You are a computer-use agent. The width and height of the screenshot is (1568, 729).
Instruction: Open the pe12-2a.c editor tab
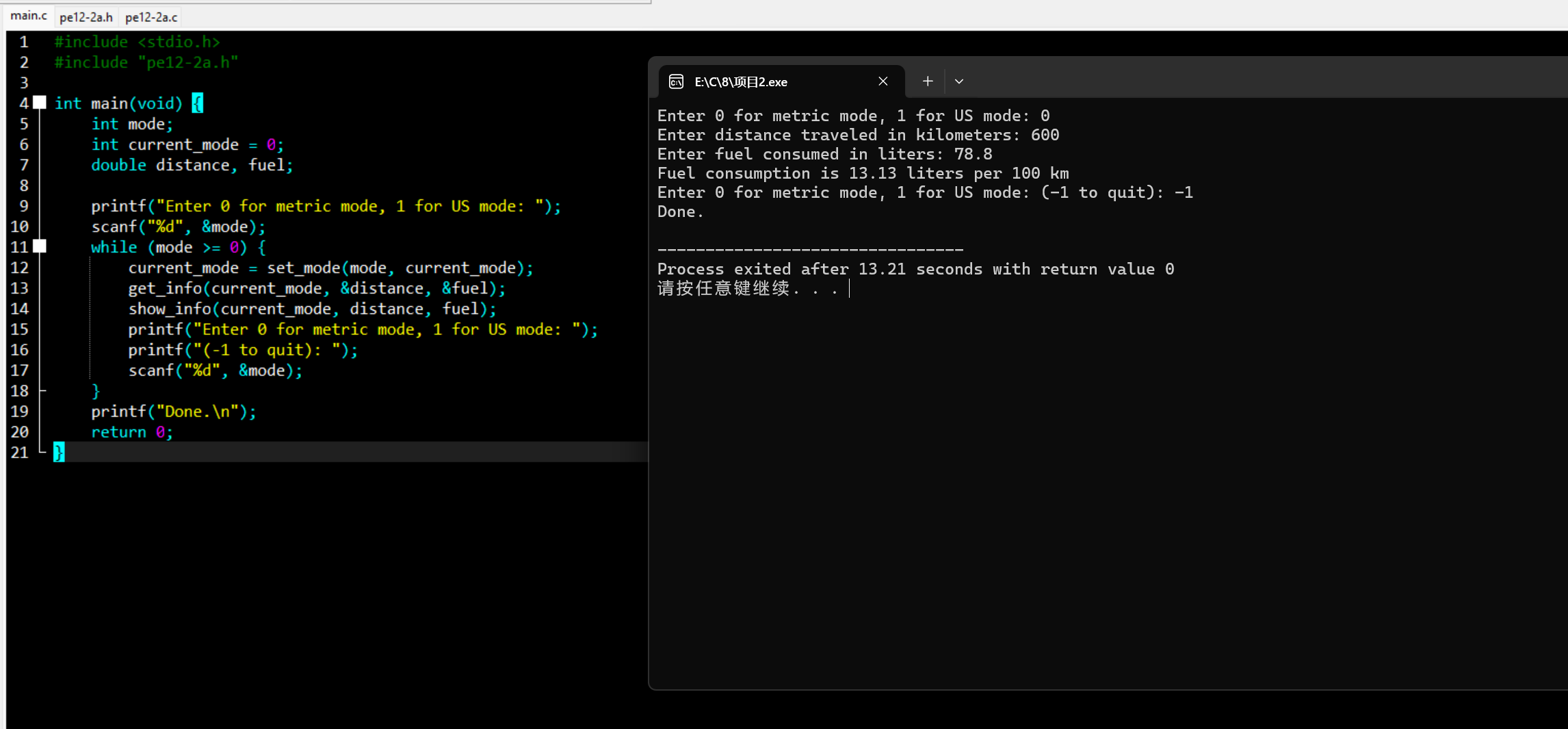(x=151, y=17)
